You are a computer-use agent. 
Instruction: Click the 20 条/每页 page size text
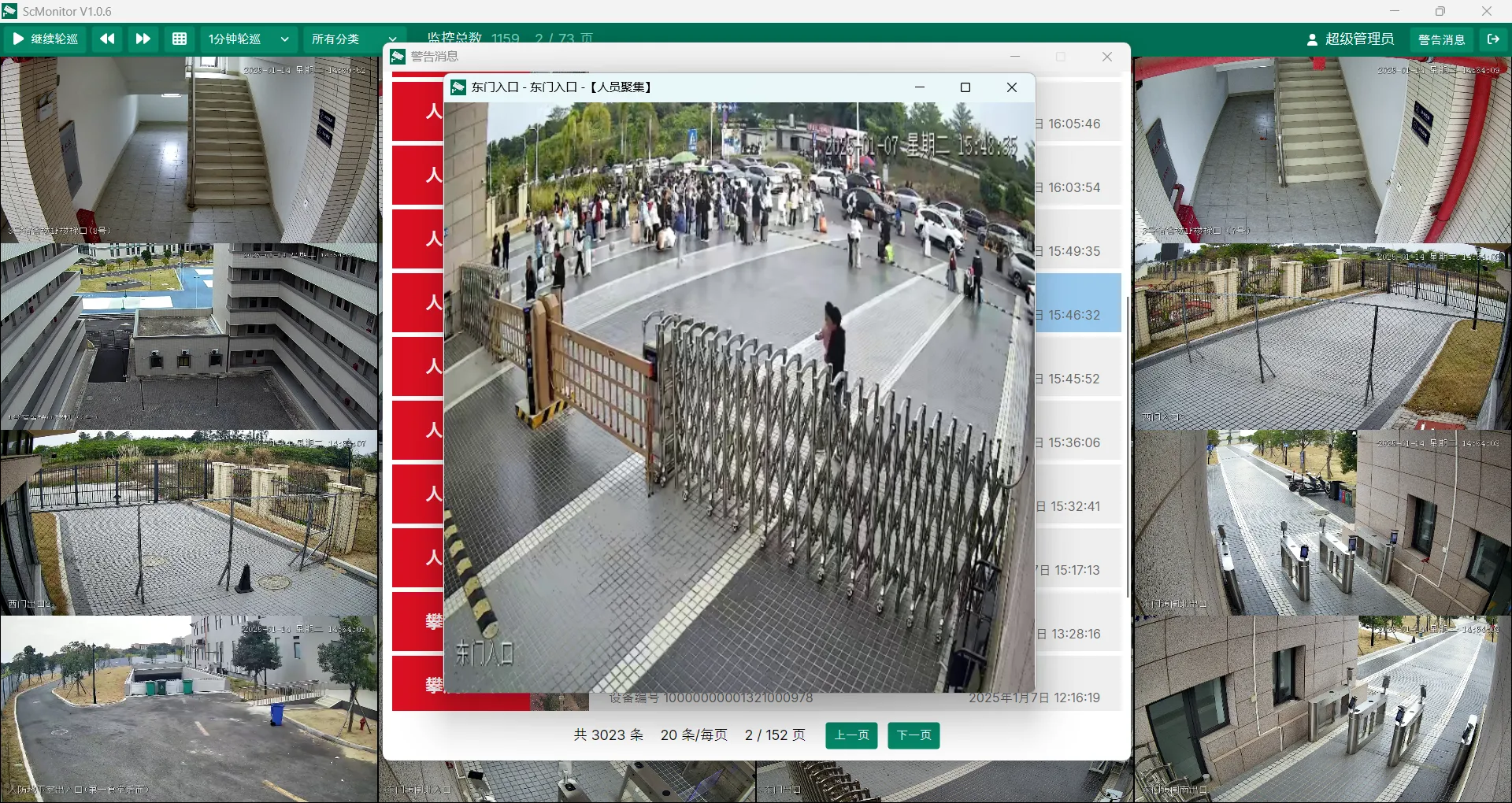694,735
